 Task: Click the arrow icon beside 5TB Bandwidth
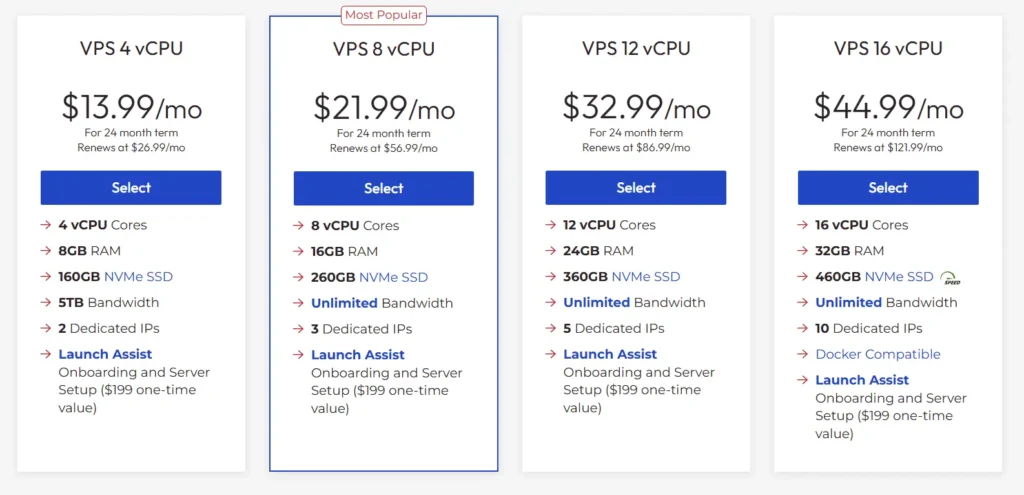[x=46, y=302]
